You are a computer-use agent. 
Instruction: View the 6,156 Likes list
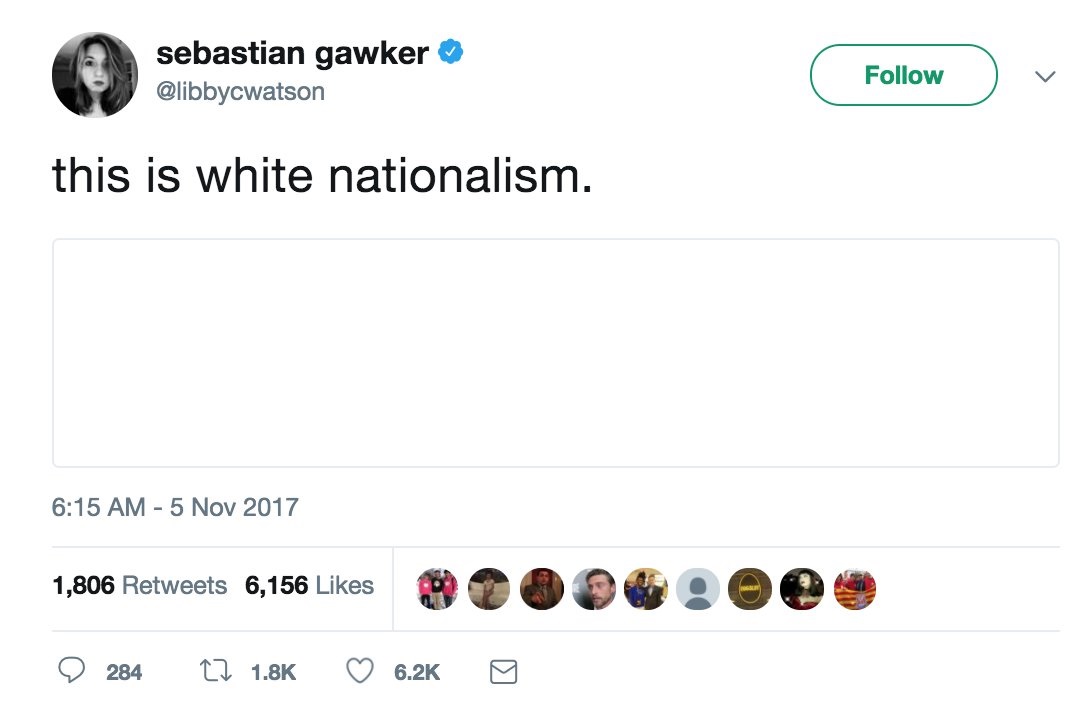point(309,585)
